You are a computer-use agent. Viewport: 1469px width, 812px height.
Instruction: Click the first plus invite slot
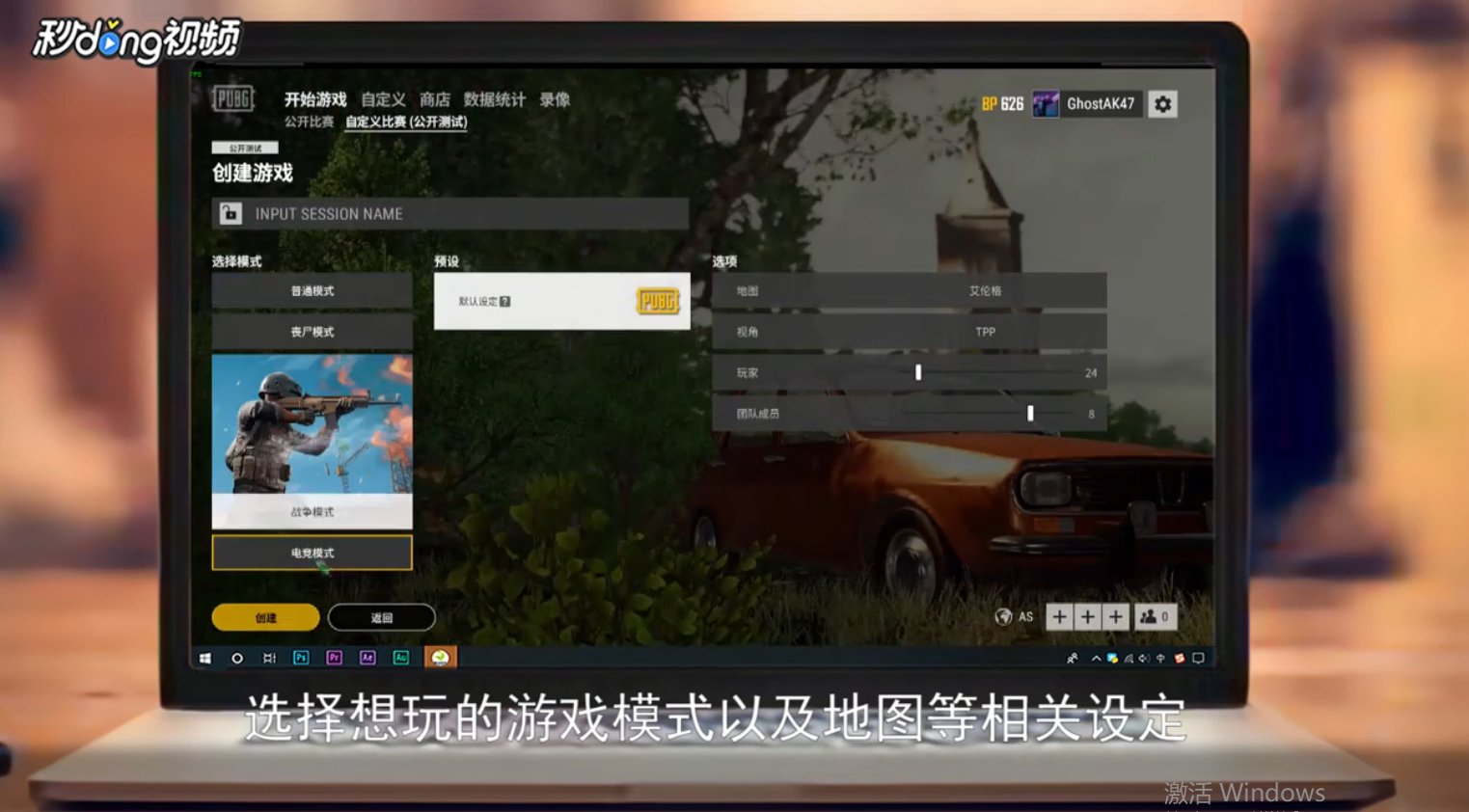click(1059, 616)
